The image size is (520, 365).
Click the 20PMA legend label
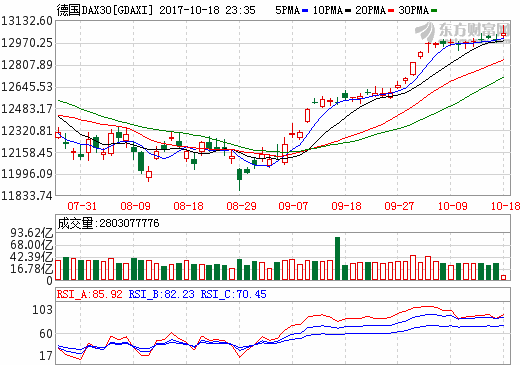(370, 10)
